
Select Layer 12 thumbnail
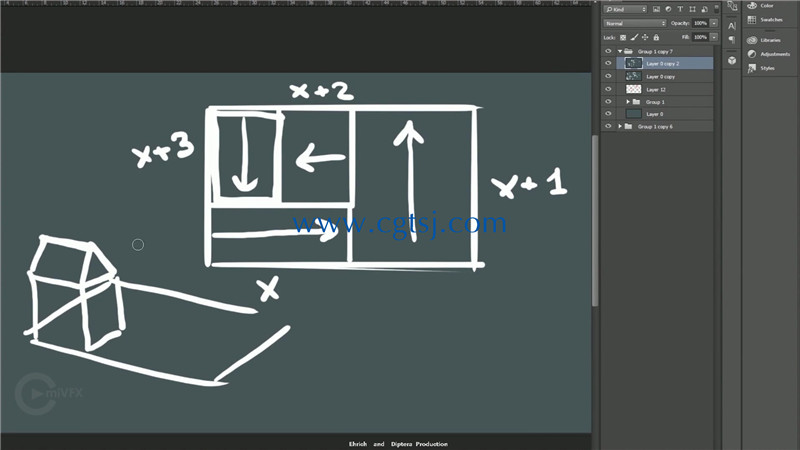(x=634, y=89)
